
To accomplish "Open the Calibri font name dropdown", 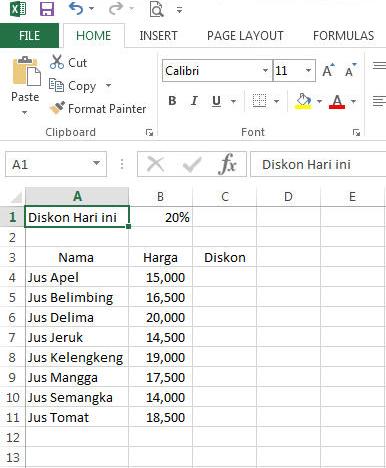I will [265, 71].
